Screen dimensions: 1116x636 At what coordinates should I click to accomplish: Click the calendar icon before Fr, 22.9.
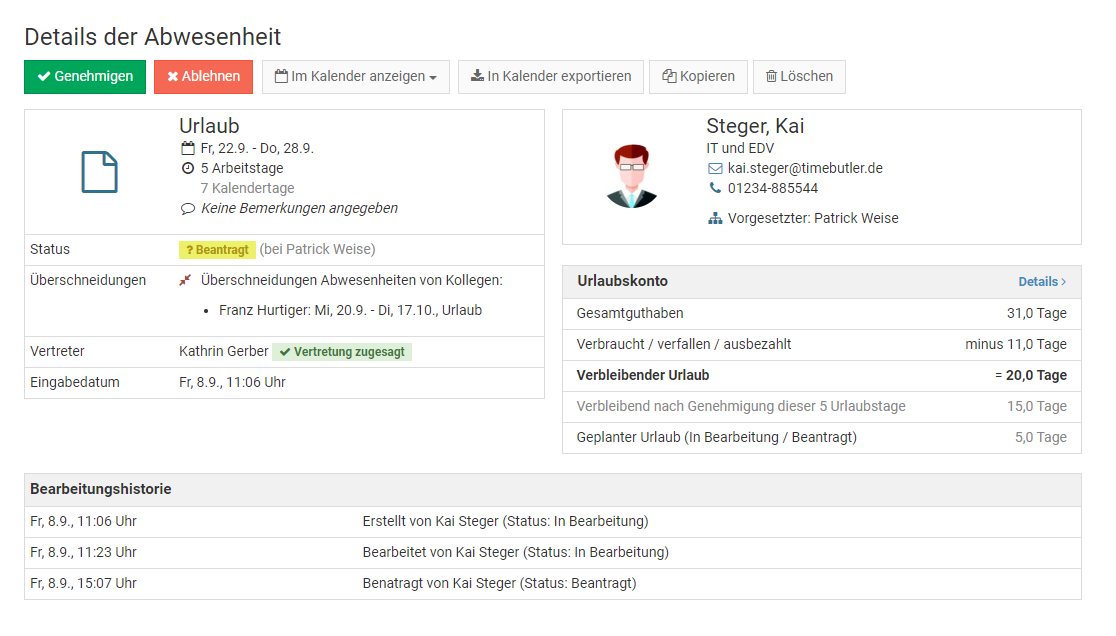tap(187, 148)
